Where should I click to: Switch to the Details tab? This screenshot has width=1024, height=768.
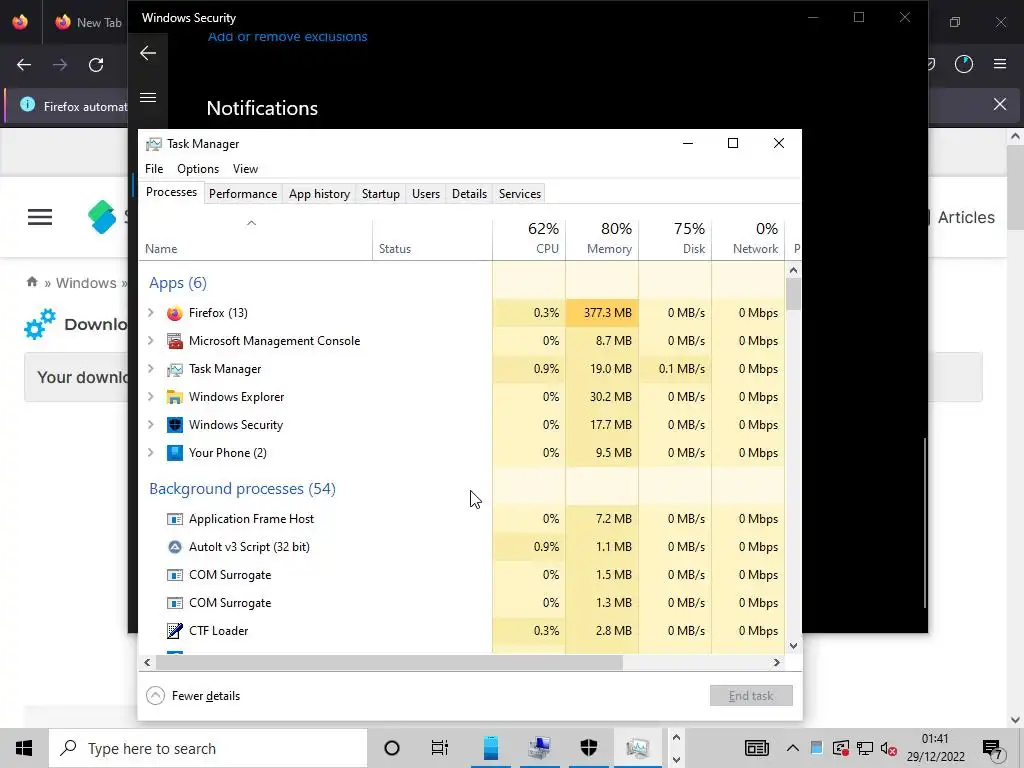(x=470, y=194)
